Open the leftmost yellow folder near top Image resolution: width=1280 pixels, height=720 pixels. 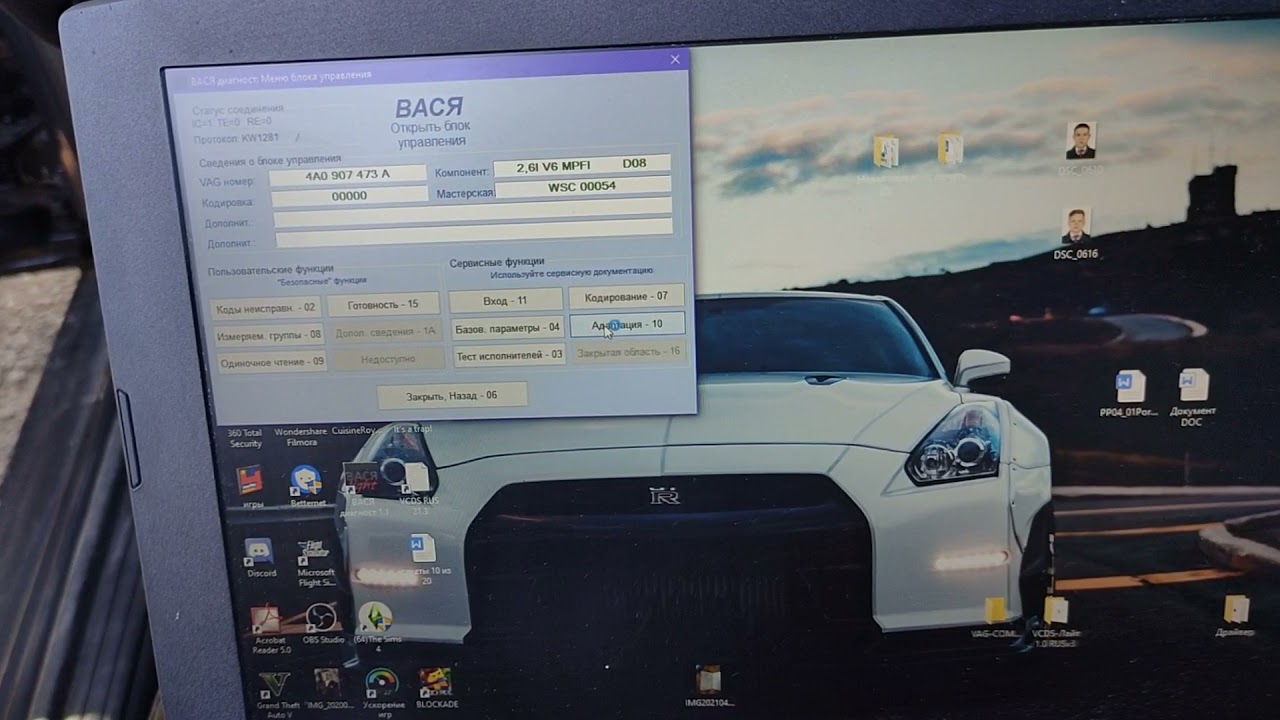[x=886, y=152]
